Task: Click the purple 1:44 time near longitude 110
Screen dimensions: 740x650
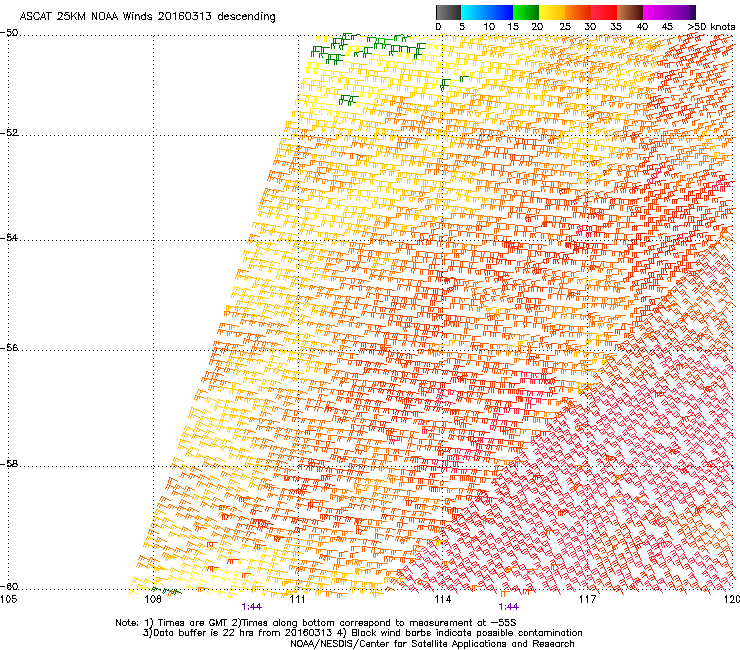Action: [252, 607]
